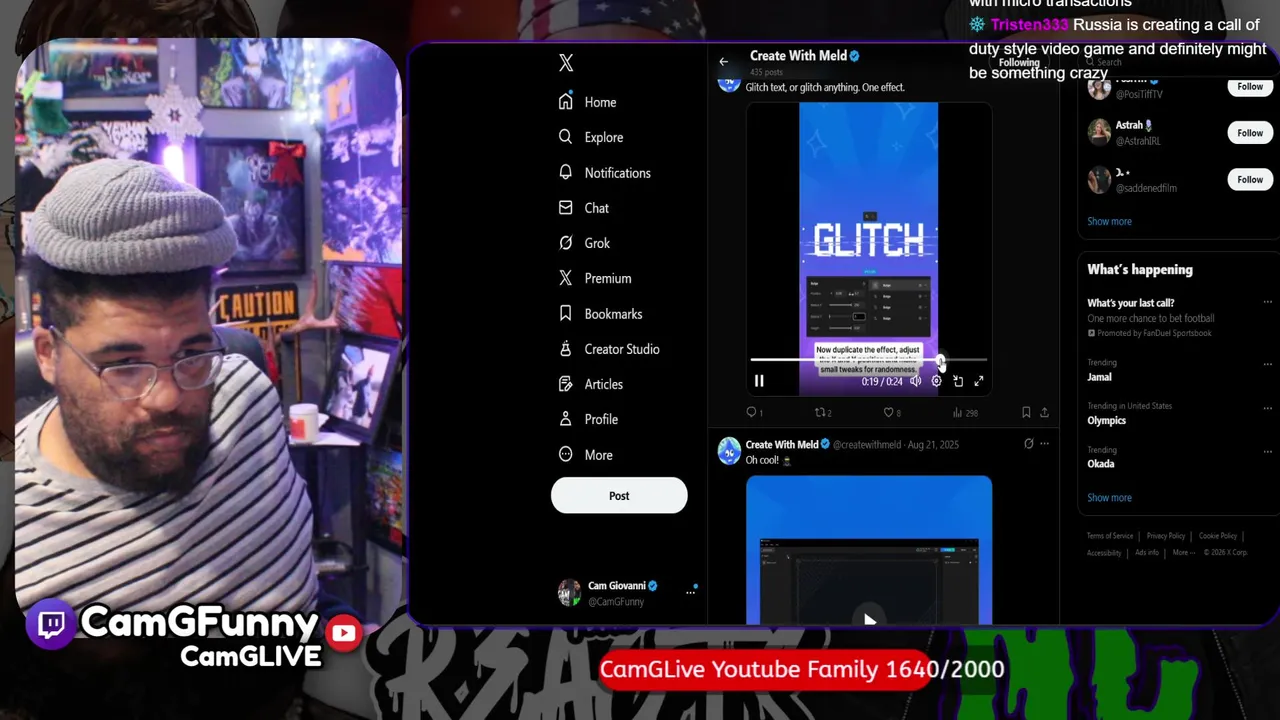The width and height of the screenshot is (1280, 720).
Task: Open Astrah's profile avatar
Action: (x=1099, y=133)
